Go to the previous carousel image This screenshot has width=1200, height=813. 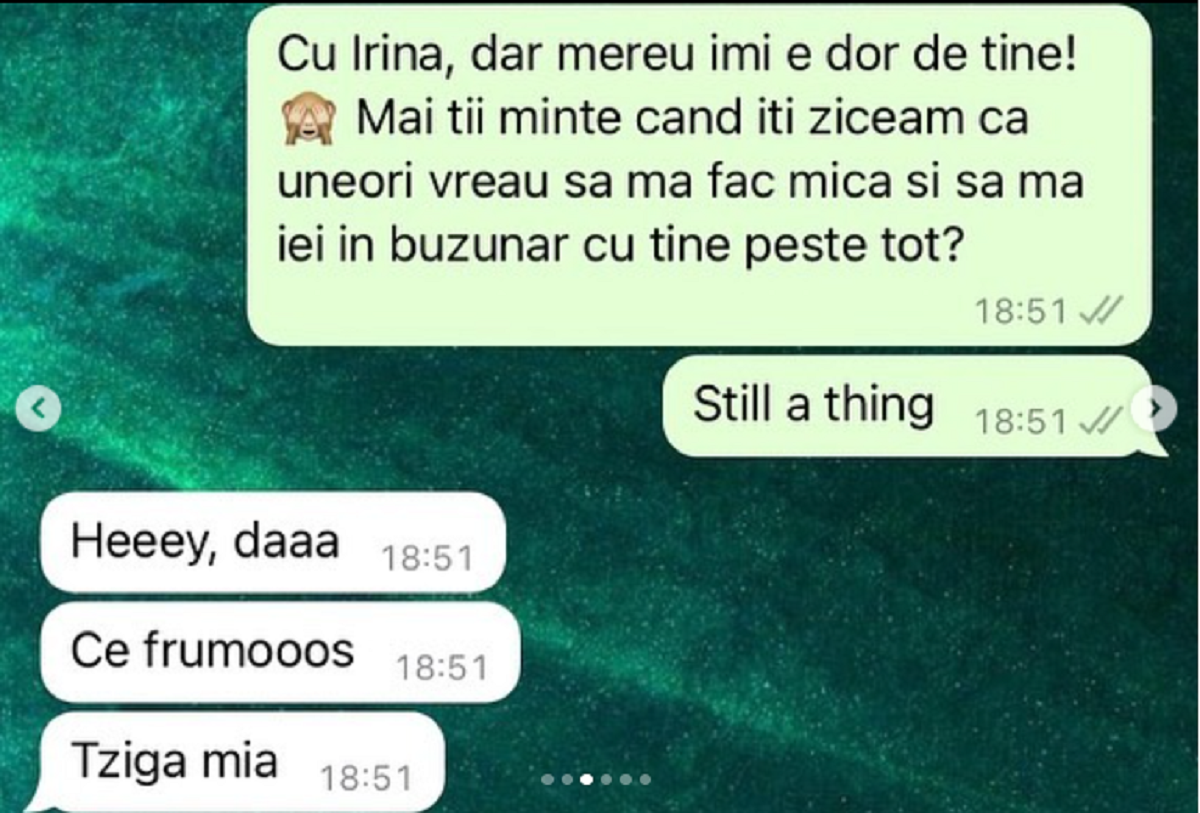(39, 408)
